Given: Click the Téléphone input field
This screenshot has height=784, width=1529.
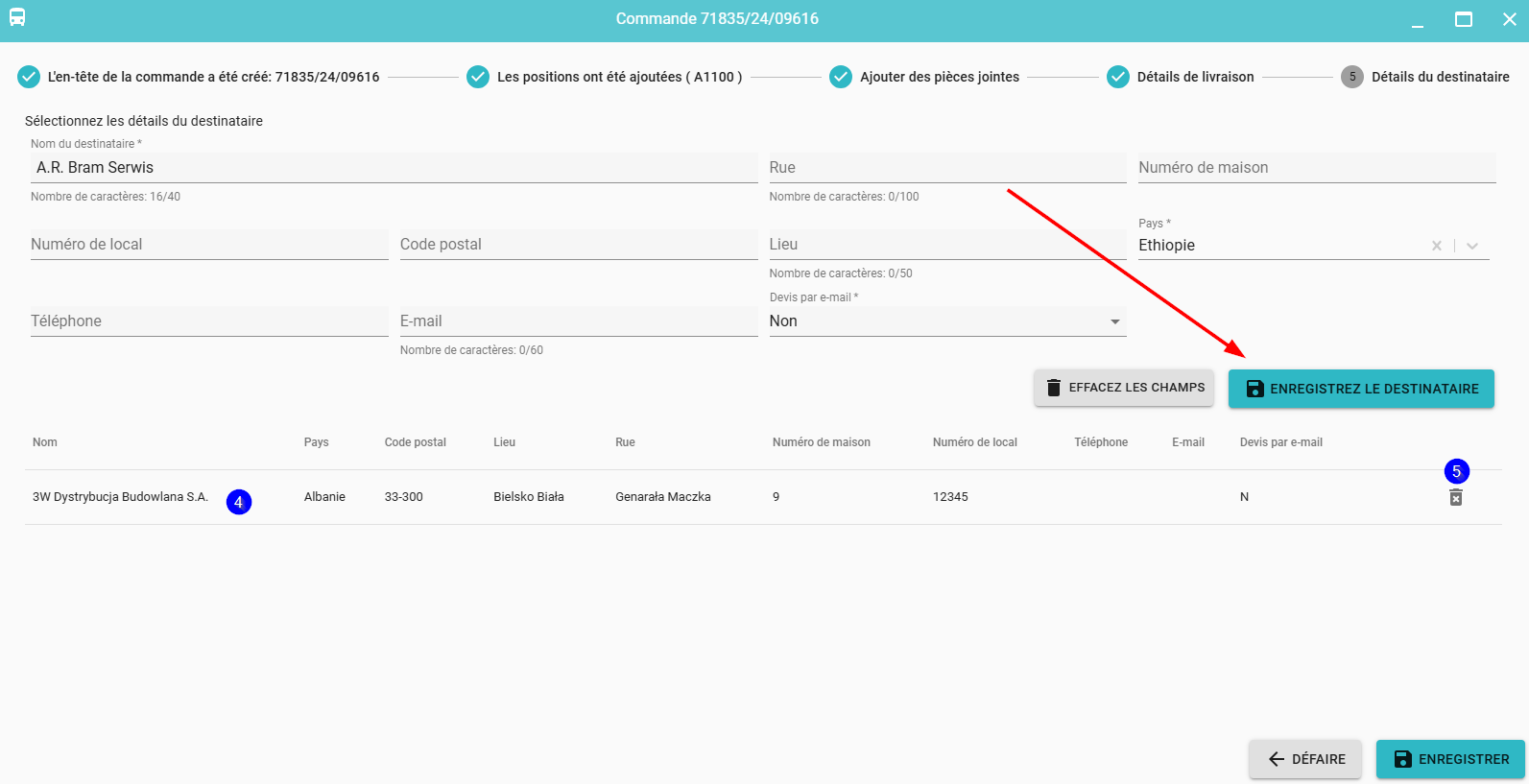Looking at the screenshot, I should (208, 321).
